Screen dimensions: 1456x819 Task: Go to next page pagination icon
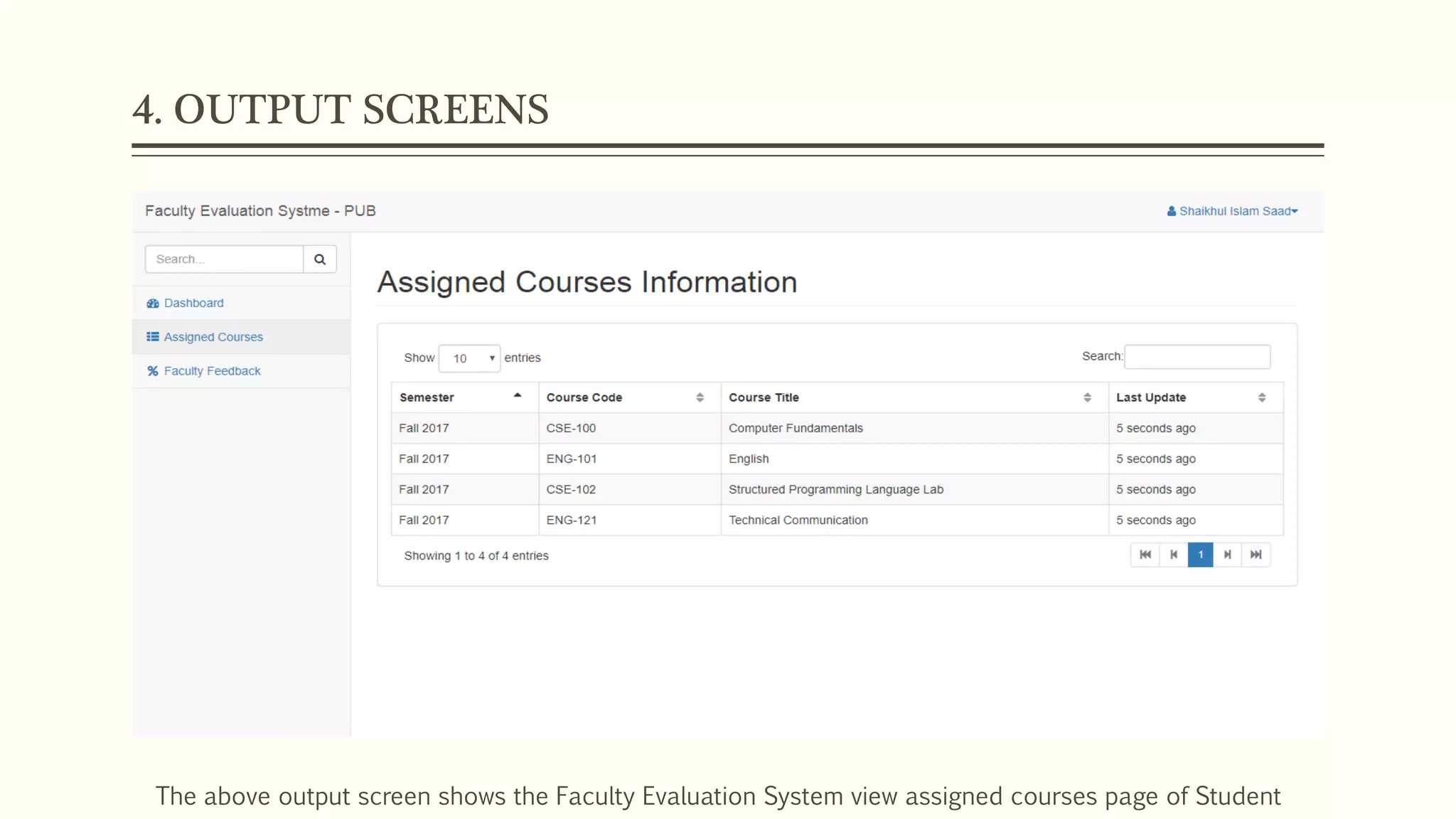[x=1227, y=555]
